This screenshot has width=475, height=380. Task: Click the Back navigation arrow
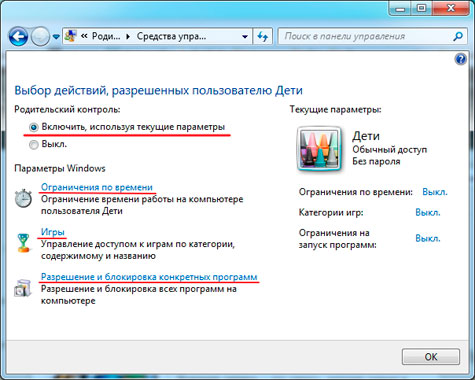[18, 37]
